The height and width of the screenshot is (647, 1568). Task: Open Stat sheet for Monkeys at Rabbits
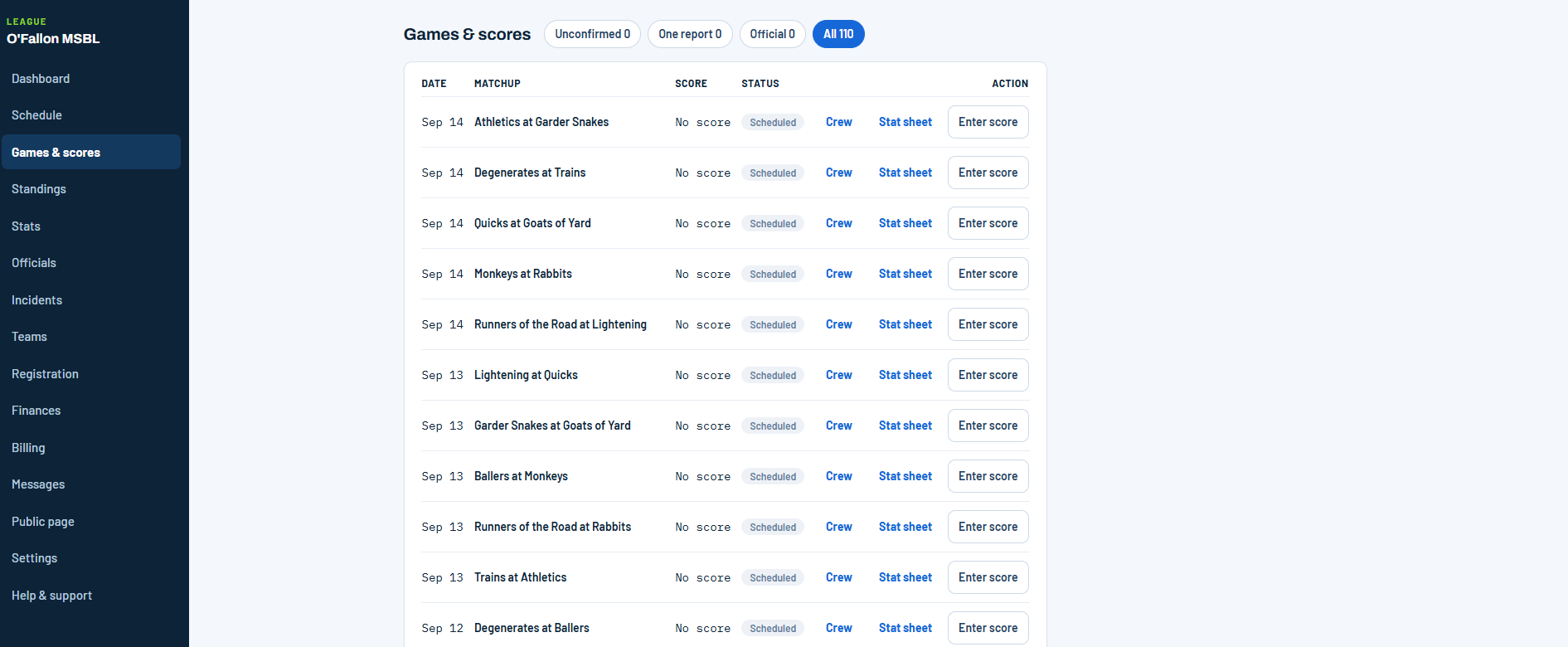[x=905, y=274]
